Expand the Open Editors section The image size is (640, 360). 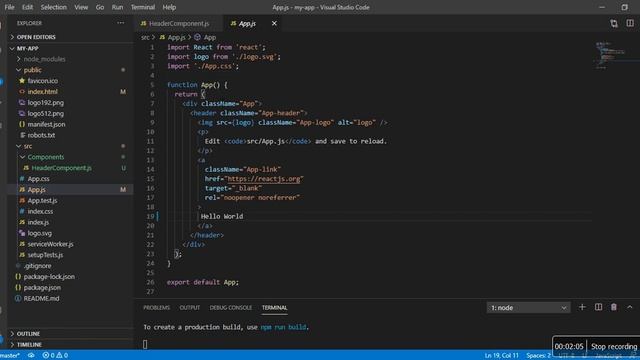click(36, 37)
